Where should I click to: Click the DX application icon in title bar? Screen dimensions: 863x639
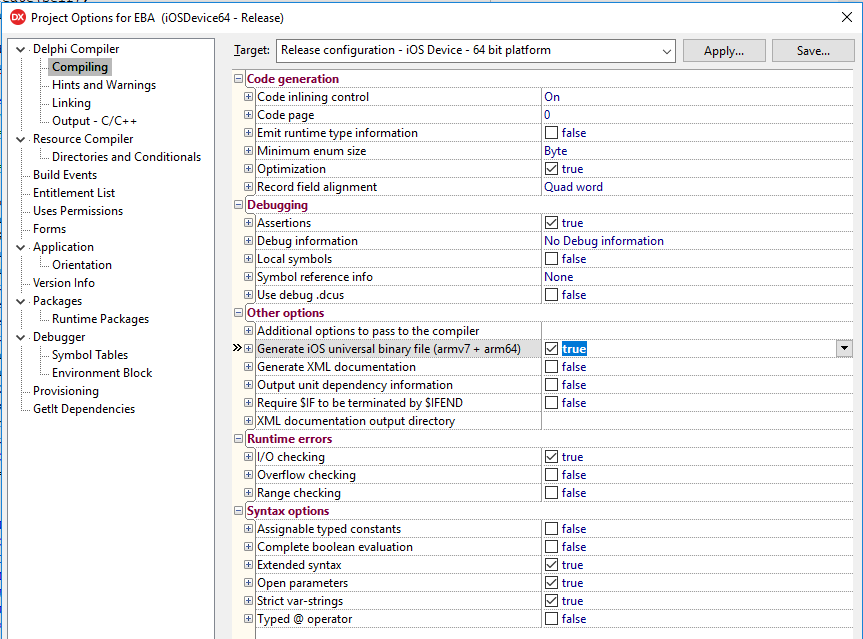pos(18,18)
